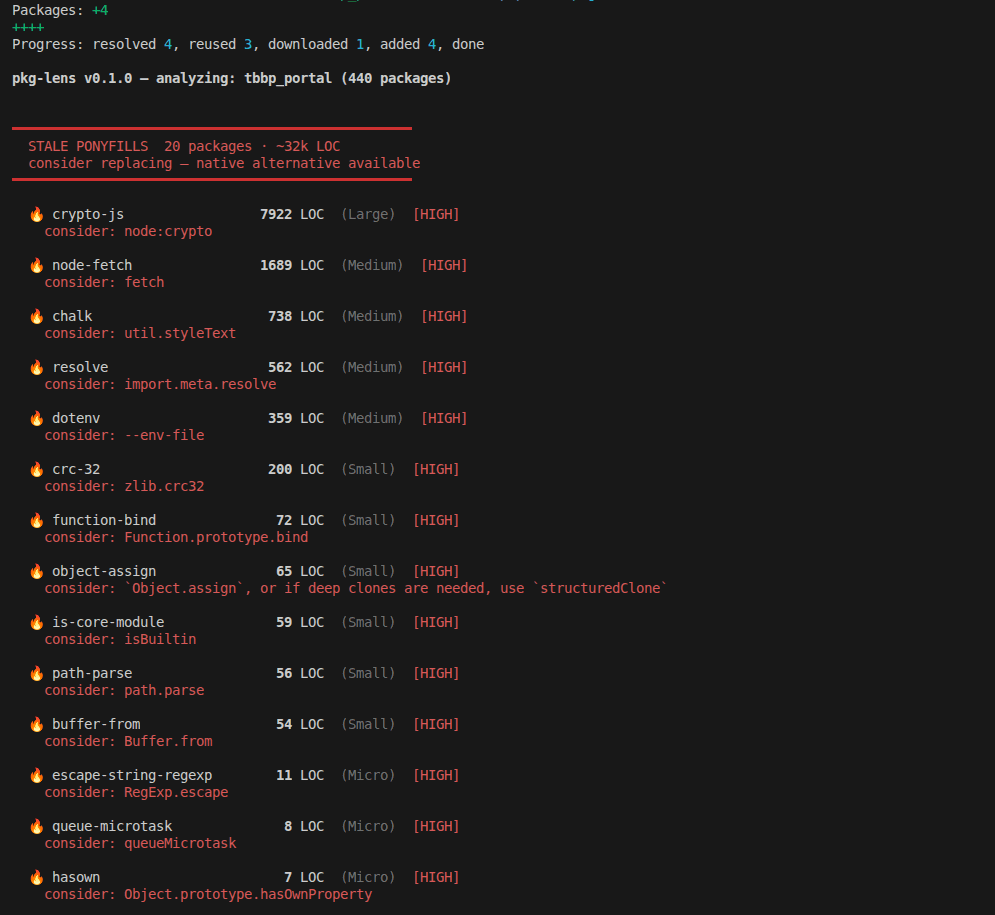The image size is (995, 915).
Task: Click the escape-string-regexp package name
Action: tap(132, 775)
